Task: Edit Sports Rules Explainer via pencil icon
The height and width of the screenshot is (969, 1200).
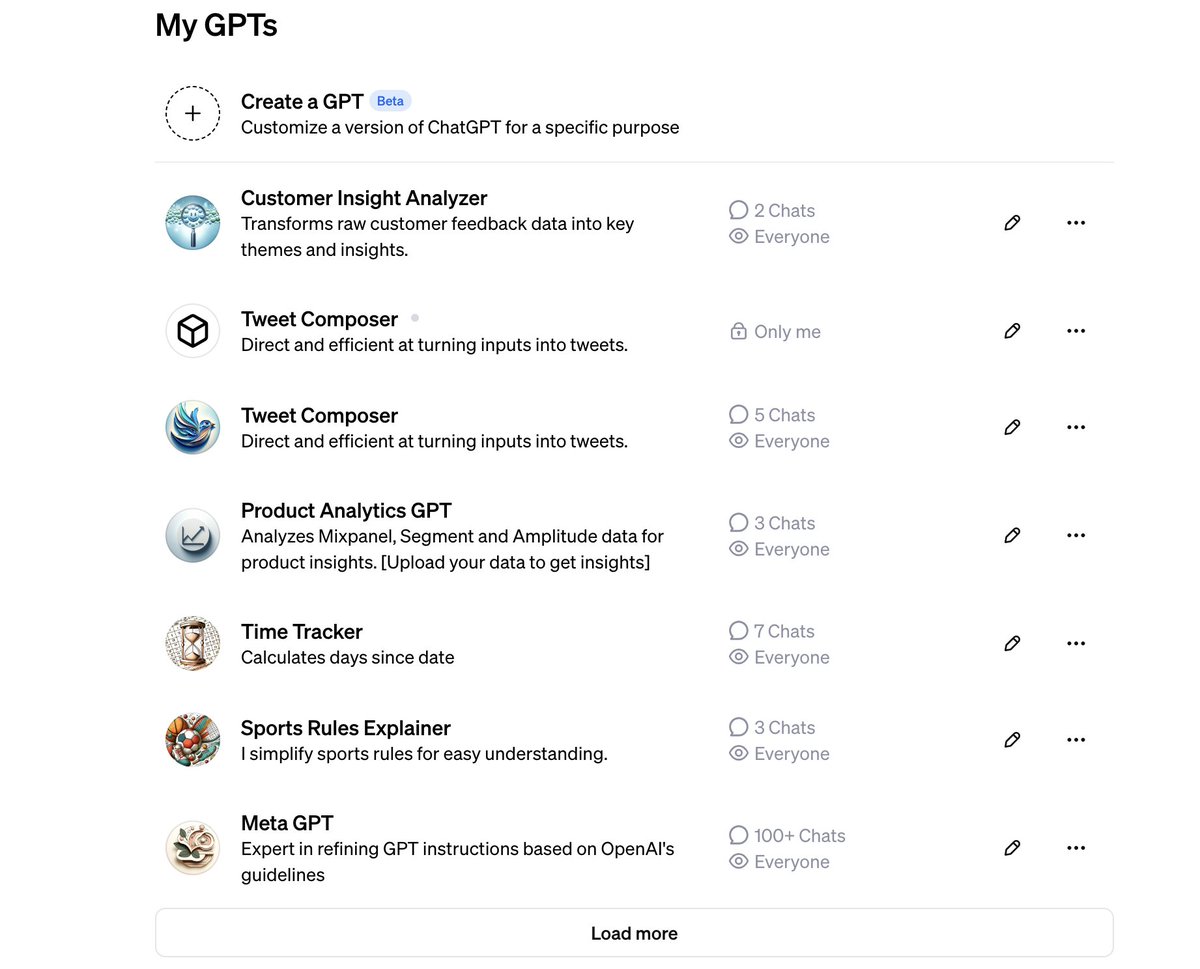Action: coord(1012,740)
